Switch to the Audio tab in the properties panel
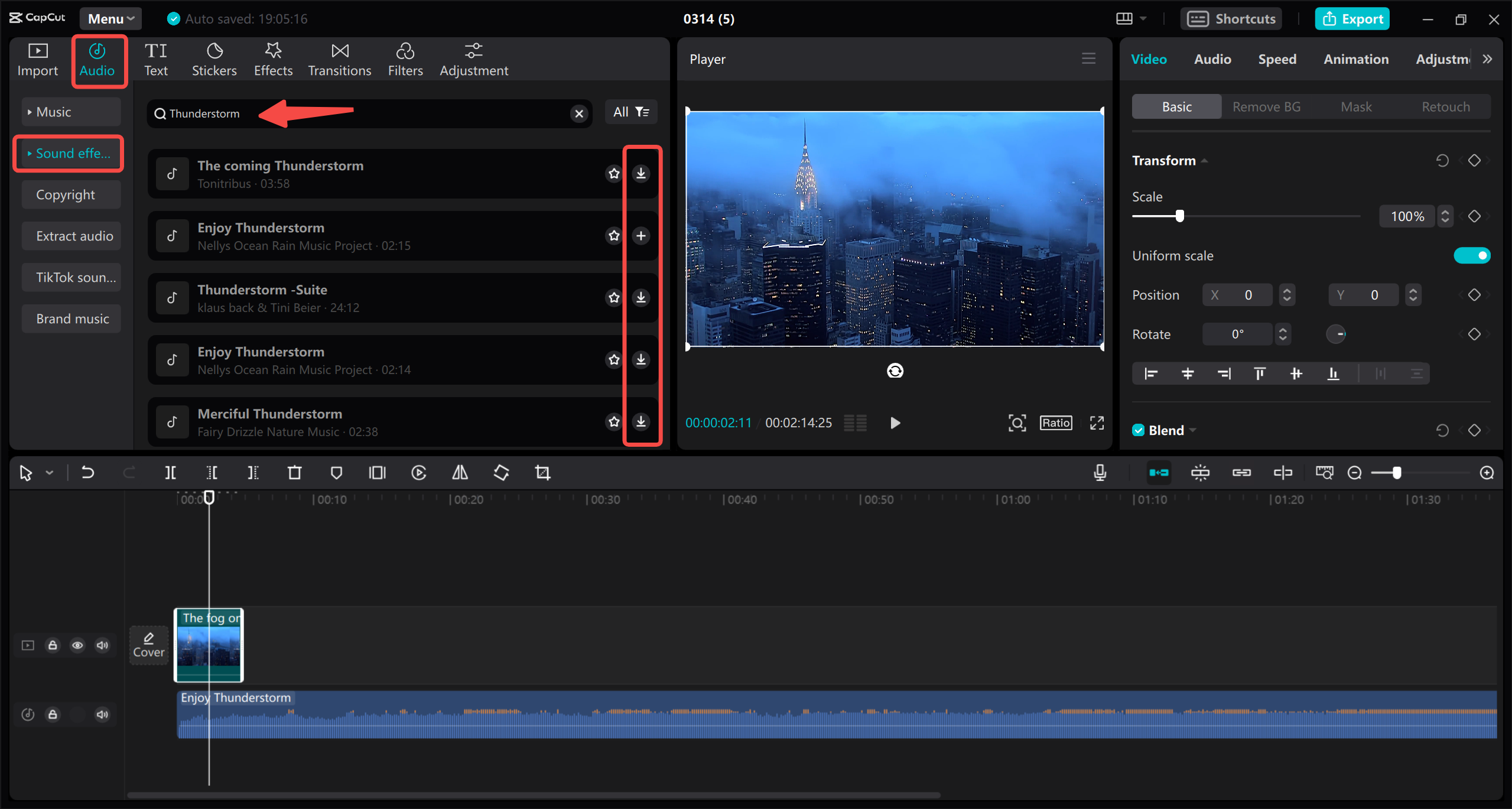The image size is (1512, 809). coord(1211,59)
